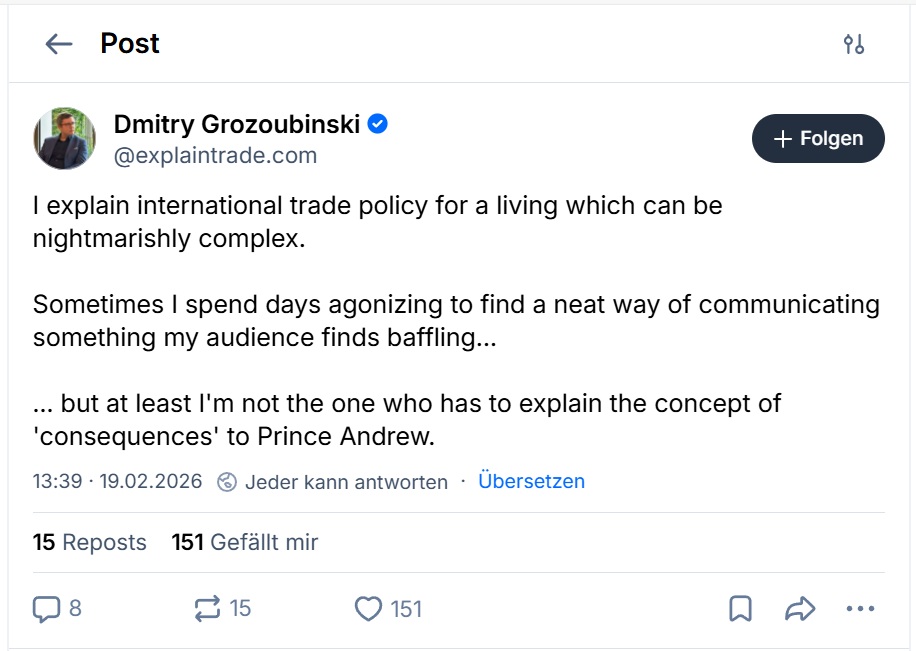Repost this post via arrows icon
Screen dimensions: 916x651
[x=208, y=608]
